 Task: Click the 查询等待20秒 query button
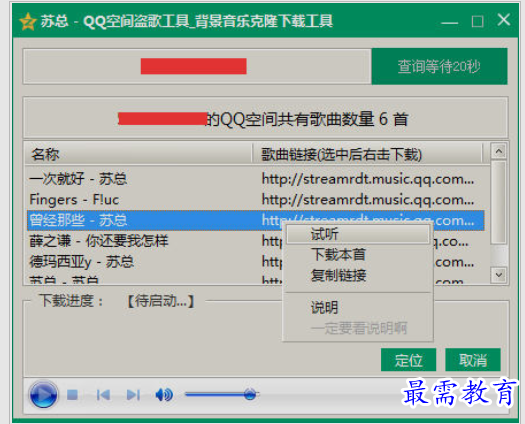tap(439, 66)
